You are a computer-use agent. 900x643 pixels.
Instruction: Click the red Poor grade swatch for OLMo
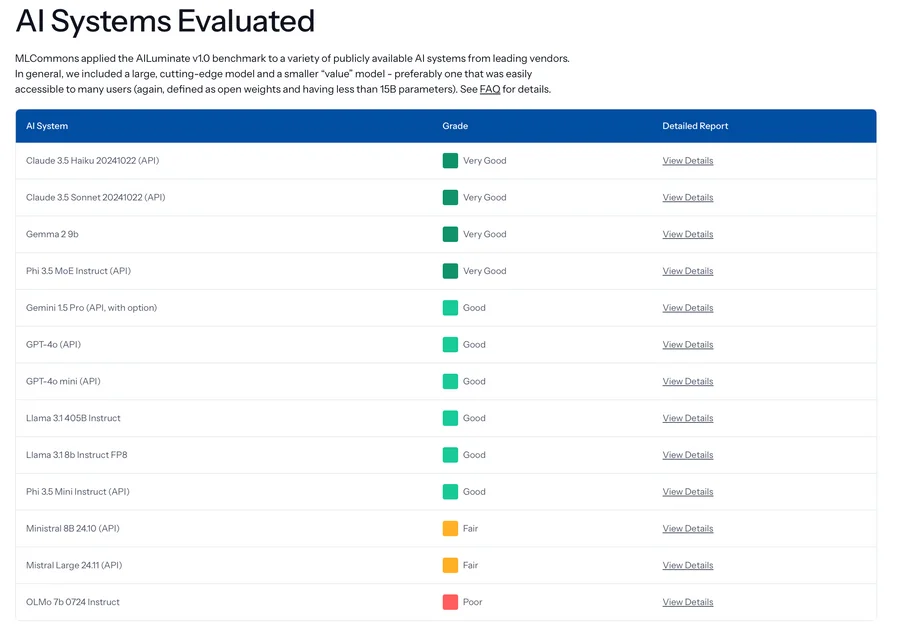pos(450,602)
